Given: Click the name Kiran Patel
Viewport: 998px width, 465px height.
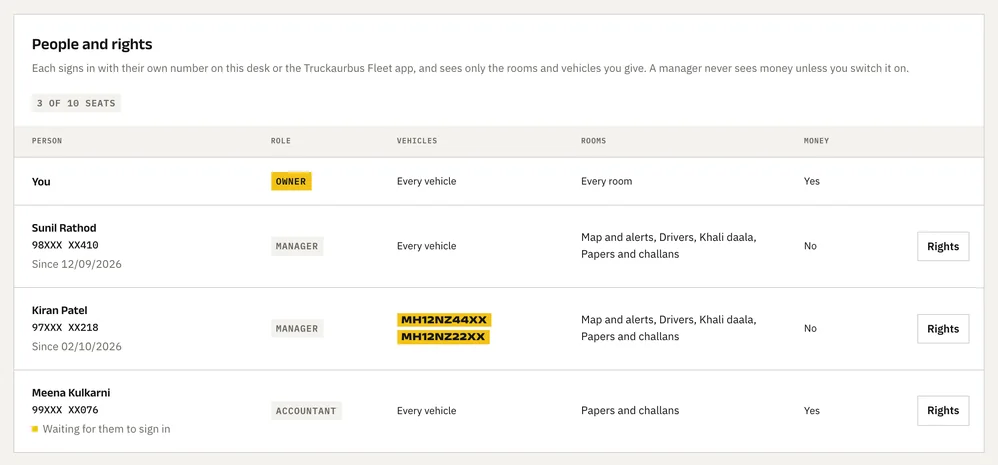Looking at the screenshot, I should pyautogui.click(x=60, y=310).
